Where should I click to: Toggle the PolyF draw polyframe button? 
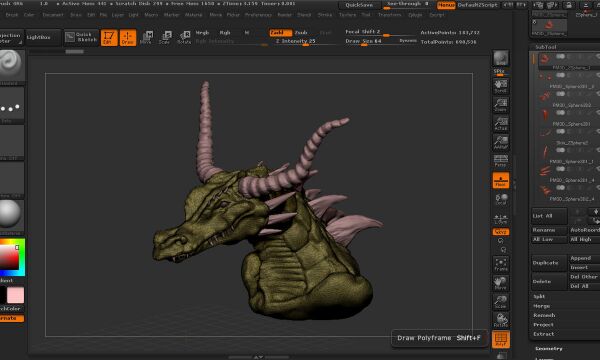[501, 339]
